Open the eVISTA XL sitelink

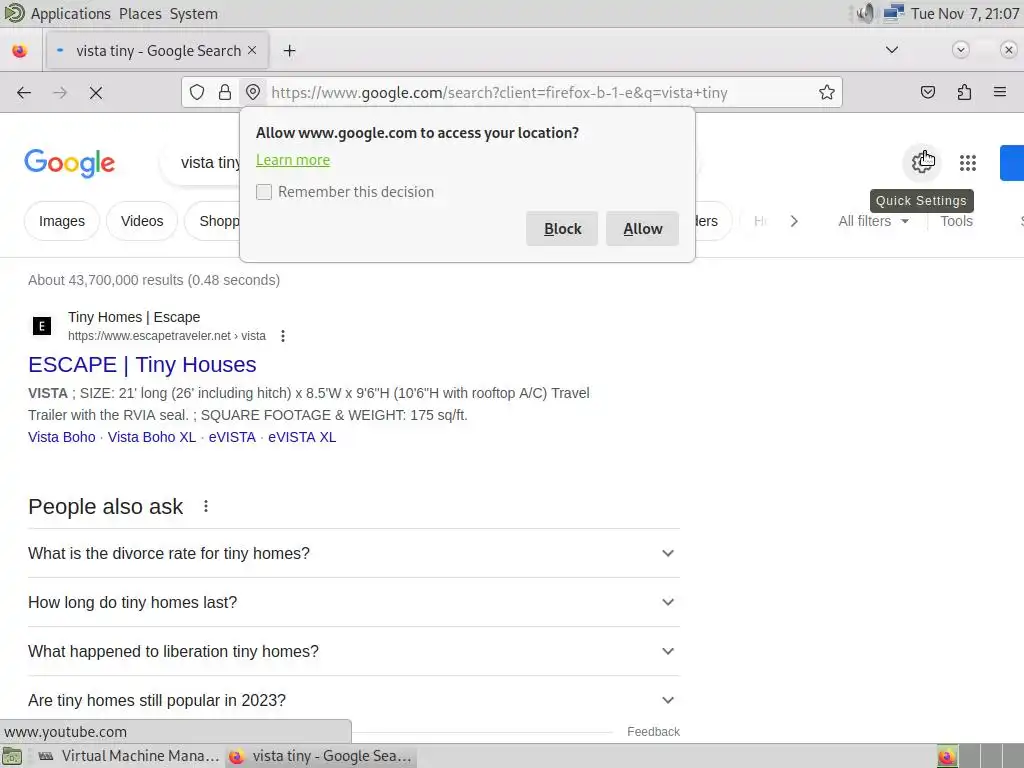tap(302, 437)
